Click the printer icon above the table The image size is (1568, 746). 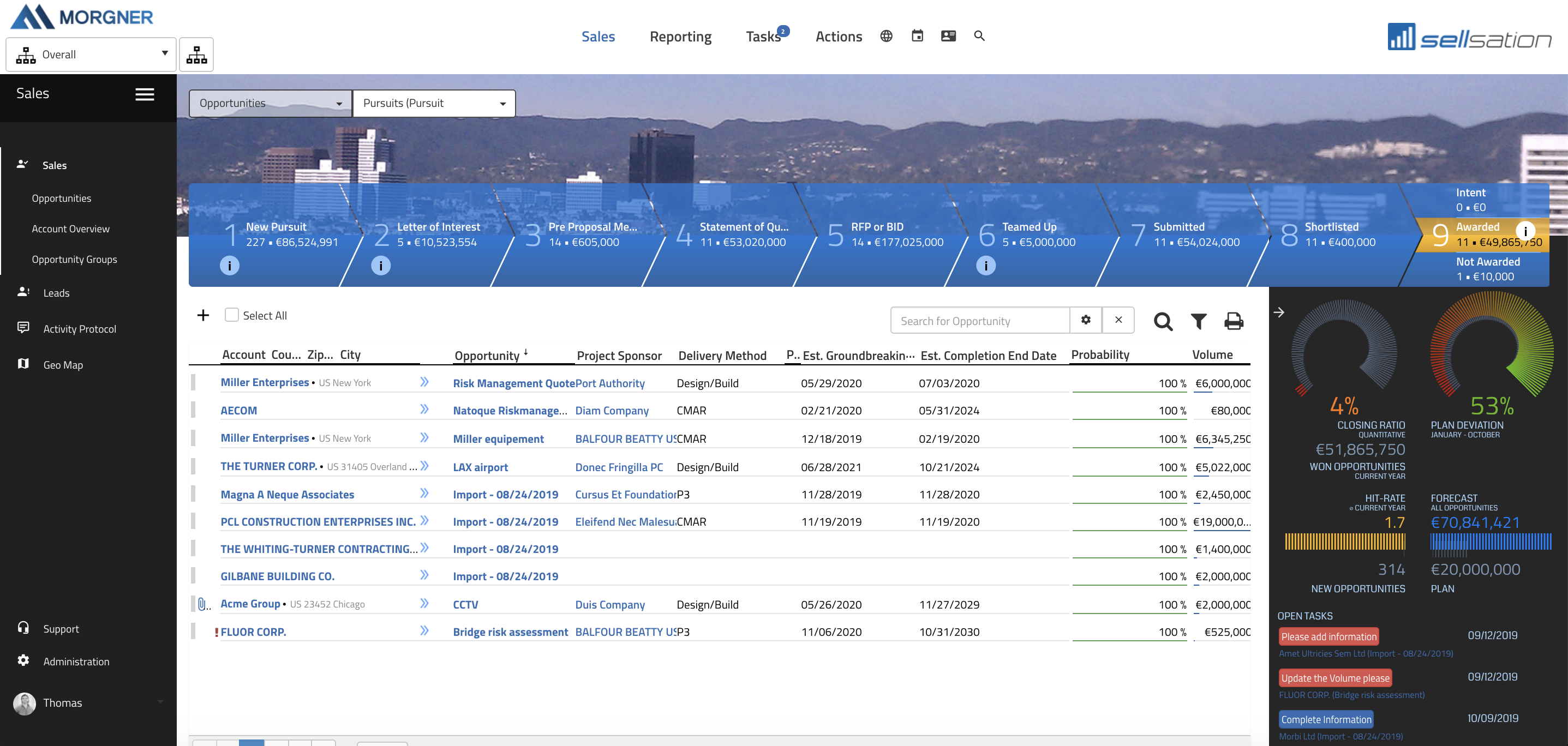[1233, 321]
